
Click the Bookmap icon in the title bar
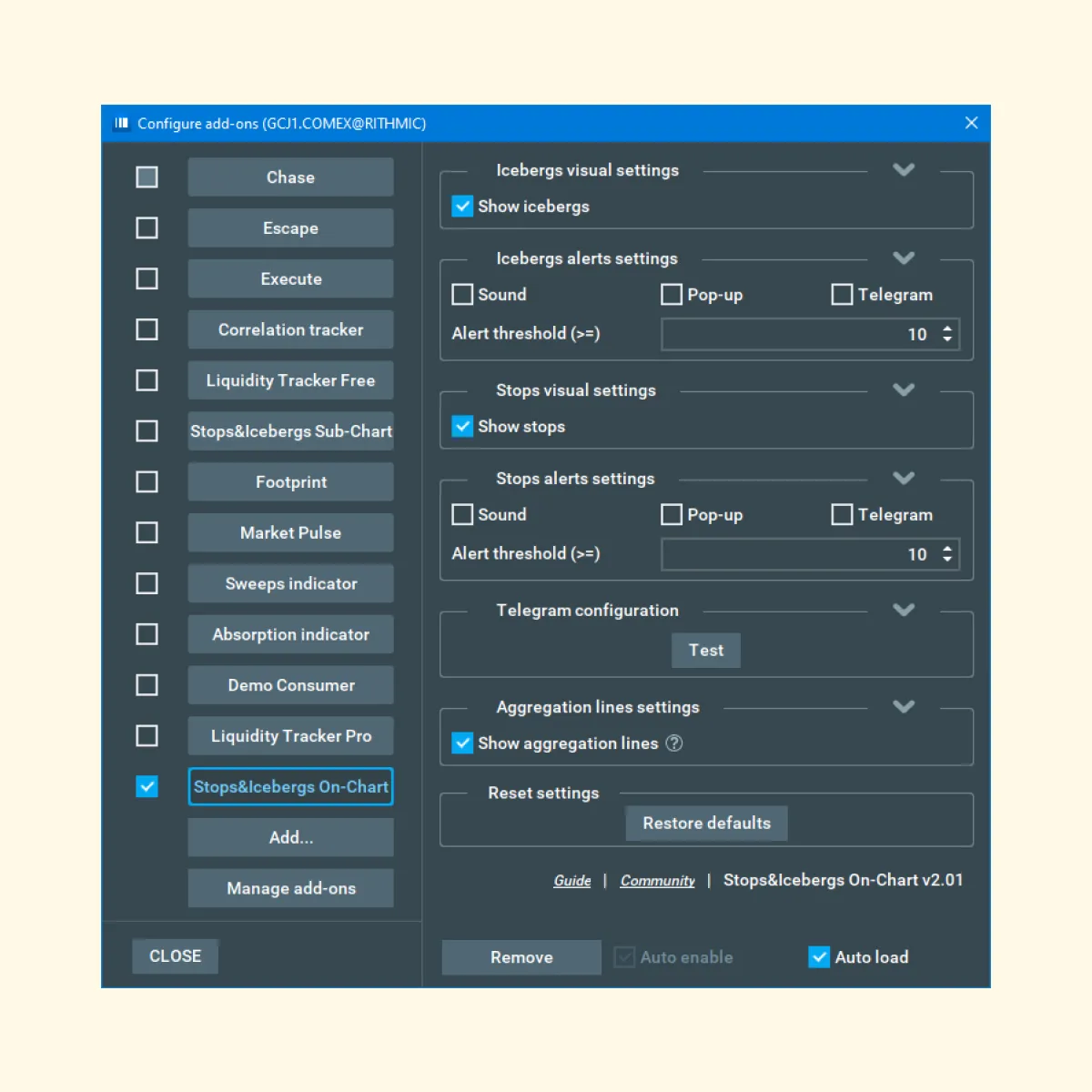tap(121, 124)
